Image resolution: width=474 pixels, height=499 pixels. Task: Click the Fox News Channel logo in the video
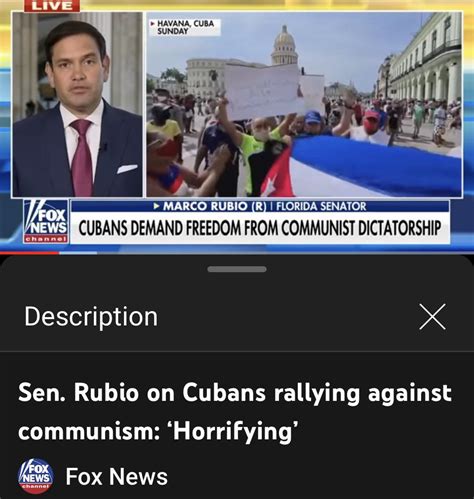[46, 221]
